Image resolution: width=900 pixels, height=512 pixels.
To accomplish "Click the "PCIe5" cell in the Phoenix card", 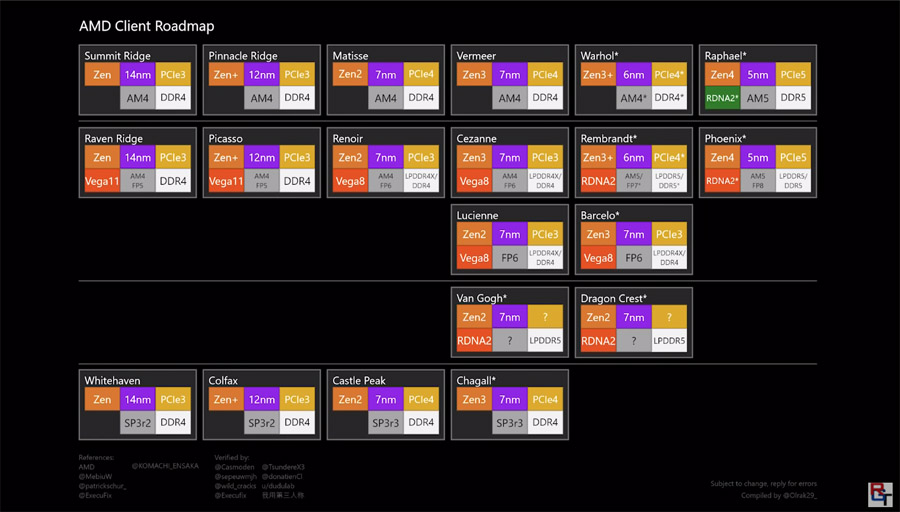I will click(x=793, y=157).
